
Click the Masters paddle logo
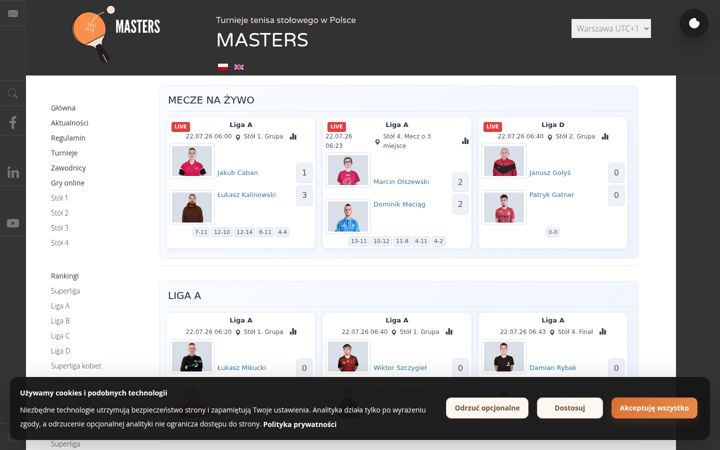(116, 34)
